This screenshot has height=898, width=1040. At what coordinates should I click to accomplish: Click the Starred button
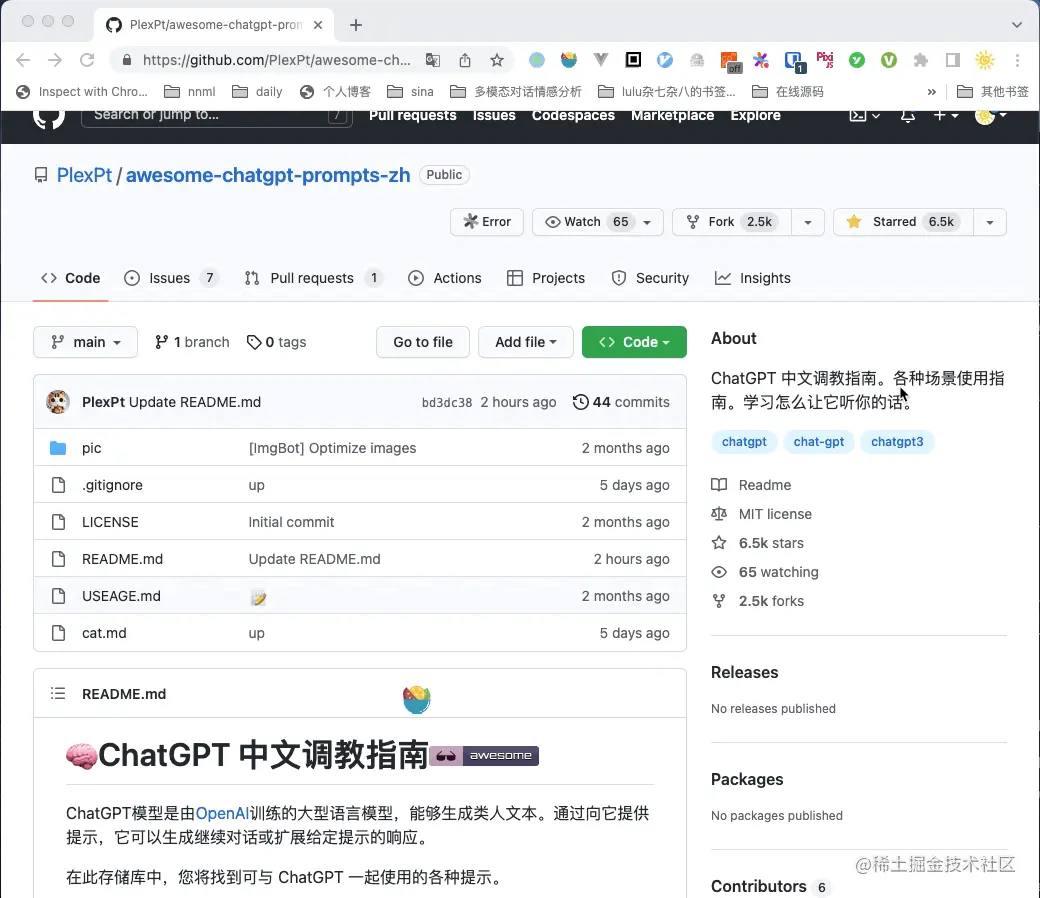pyautogui.click(x=903, y=222)
